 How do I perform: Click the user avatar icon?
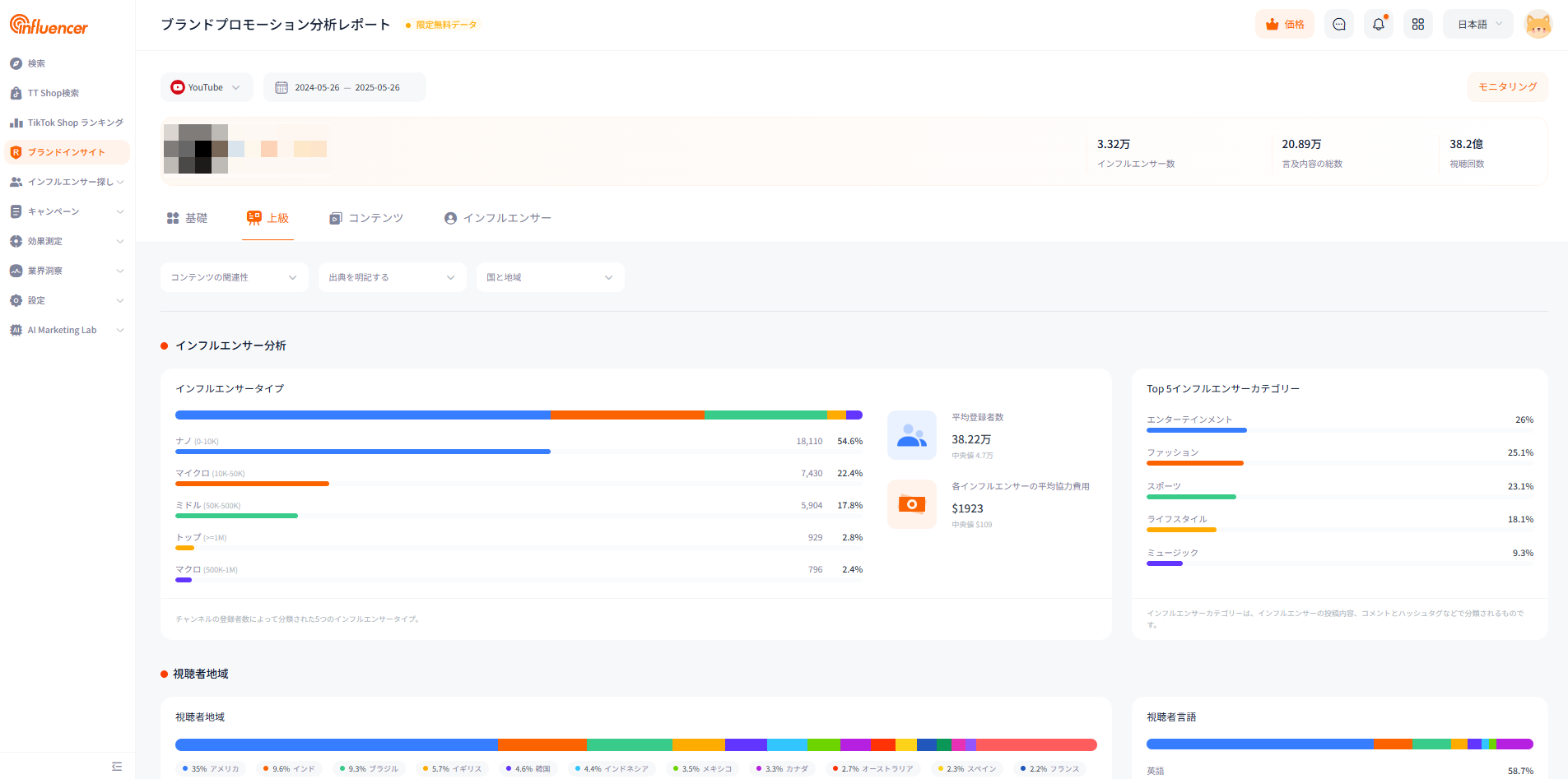coord(1538,25)
